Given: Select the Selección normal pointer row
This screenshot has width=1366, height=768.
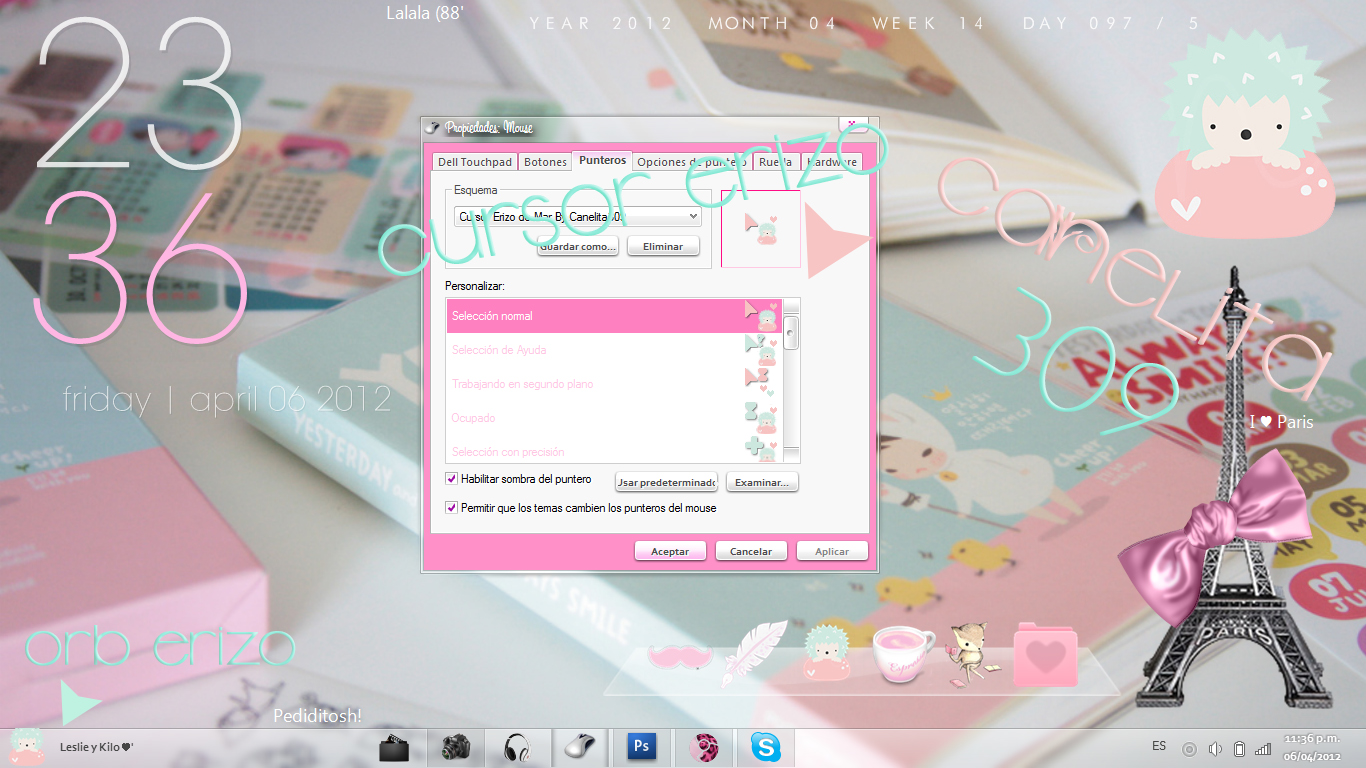Looking at the screenshot, I should click(614, 316).
